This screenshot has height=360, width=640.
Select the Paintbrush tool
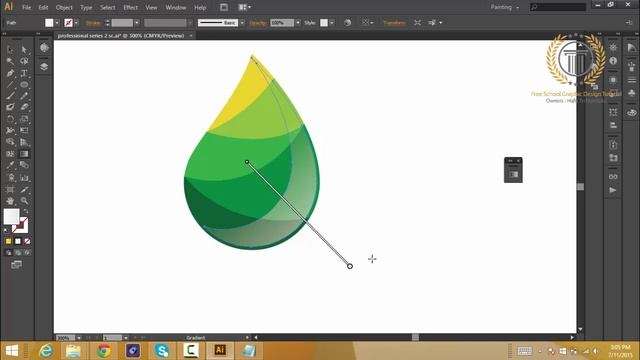[10, 96]
